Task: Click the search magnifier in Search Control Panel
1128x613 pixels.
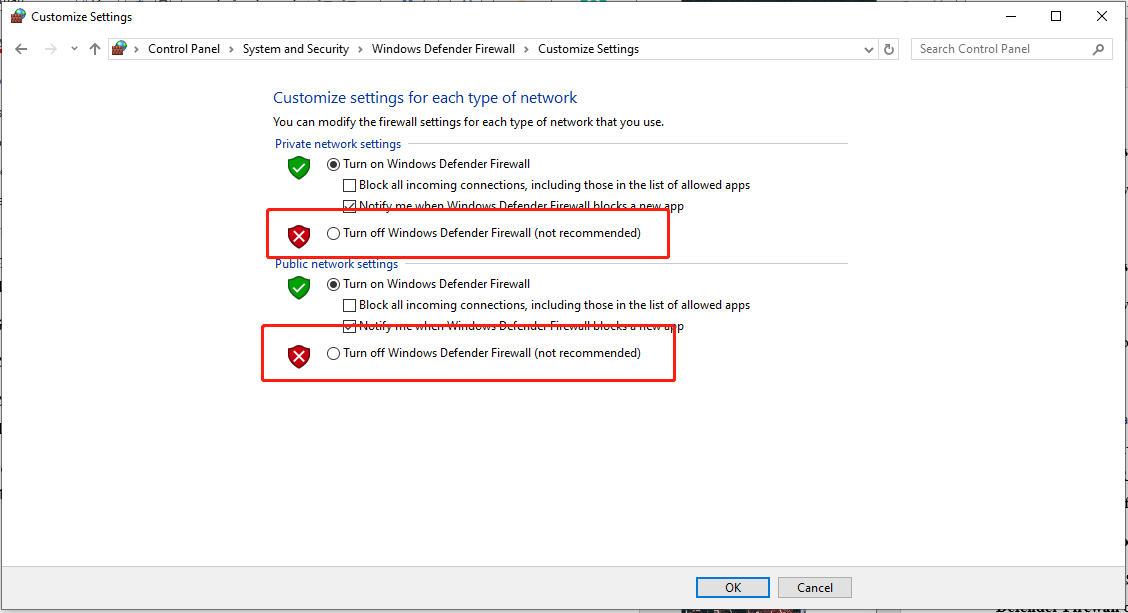Action: click(1098, 48)
